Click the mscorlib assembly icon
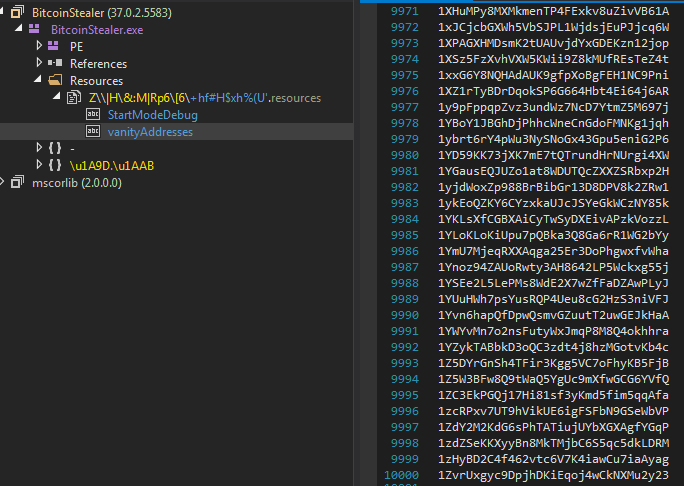This screenshot has width=684, height=486. (x=17, y=182)
